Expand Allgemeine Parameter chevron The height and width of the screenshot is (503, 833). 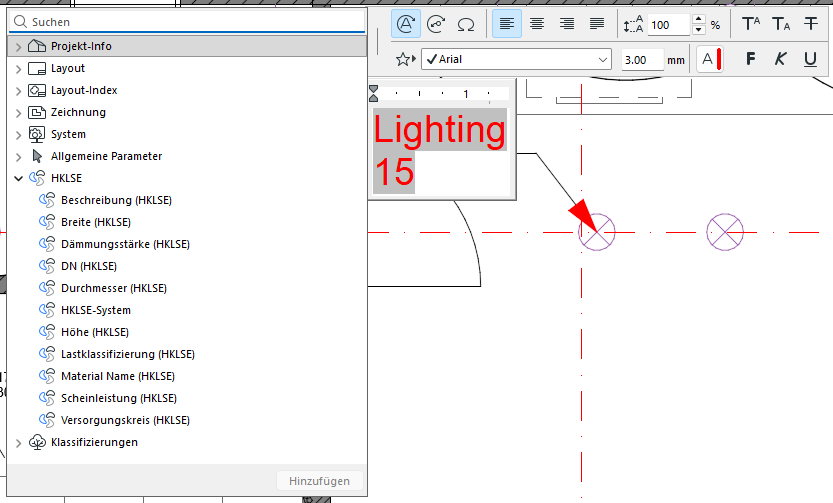tap(19, 157)
